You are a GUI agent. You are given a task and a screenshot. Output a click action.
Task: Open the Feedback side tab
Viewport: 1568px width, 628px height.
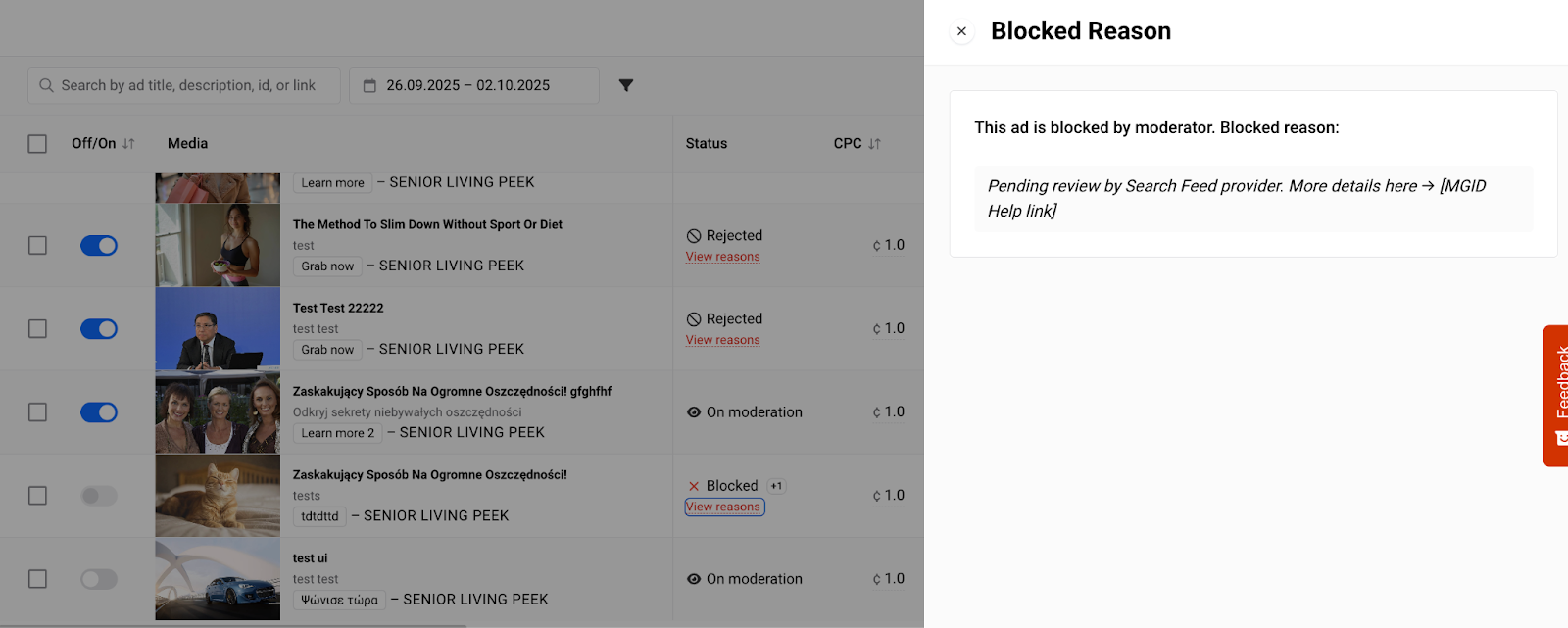click(1556, 395)
